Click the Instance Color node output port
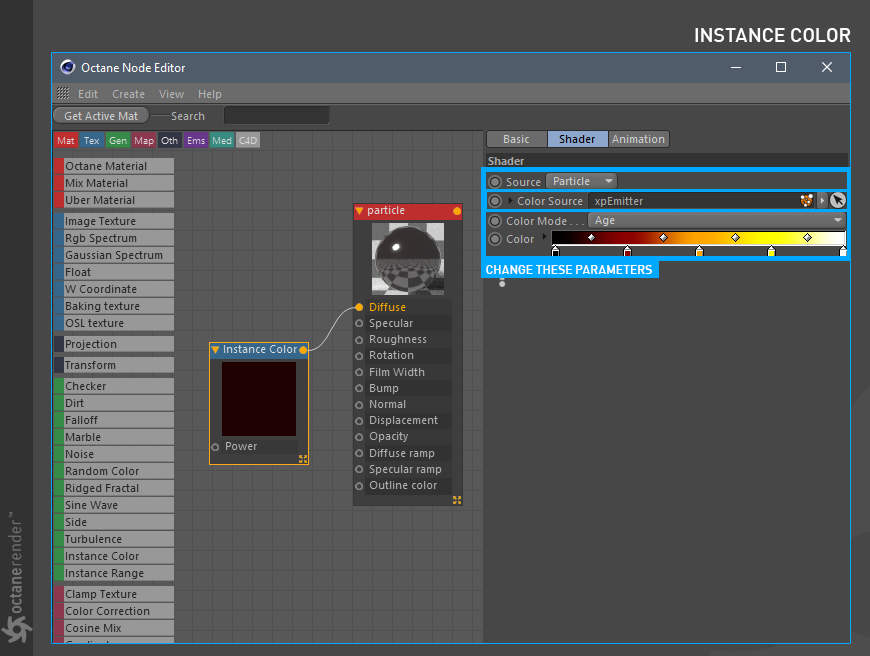 pos(303,350)
